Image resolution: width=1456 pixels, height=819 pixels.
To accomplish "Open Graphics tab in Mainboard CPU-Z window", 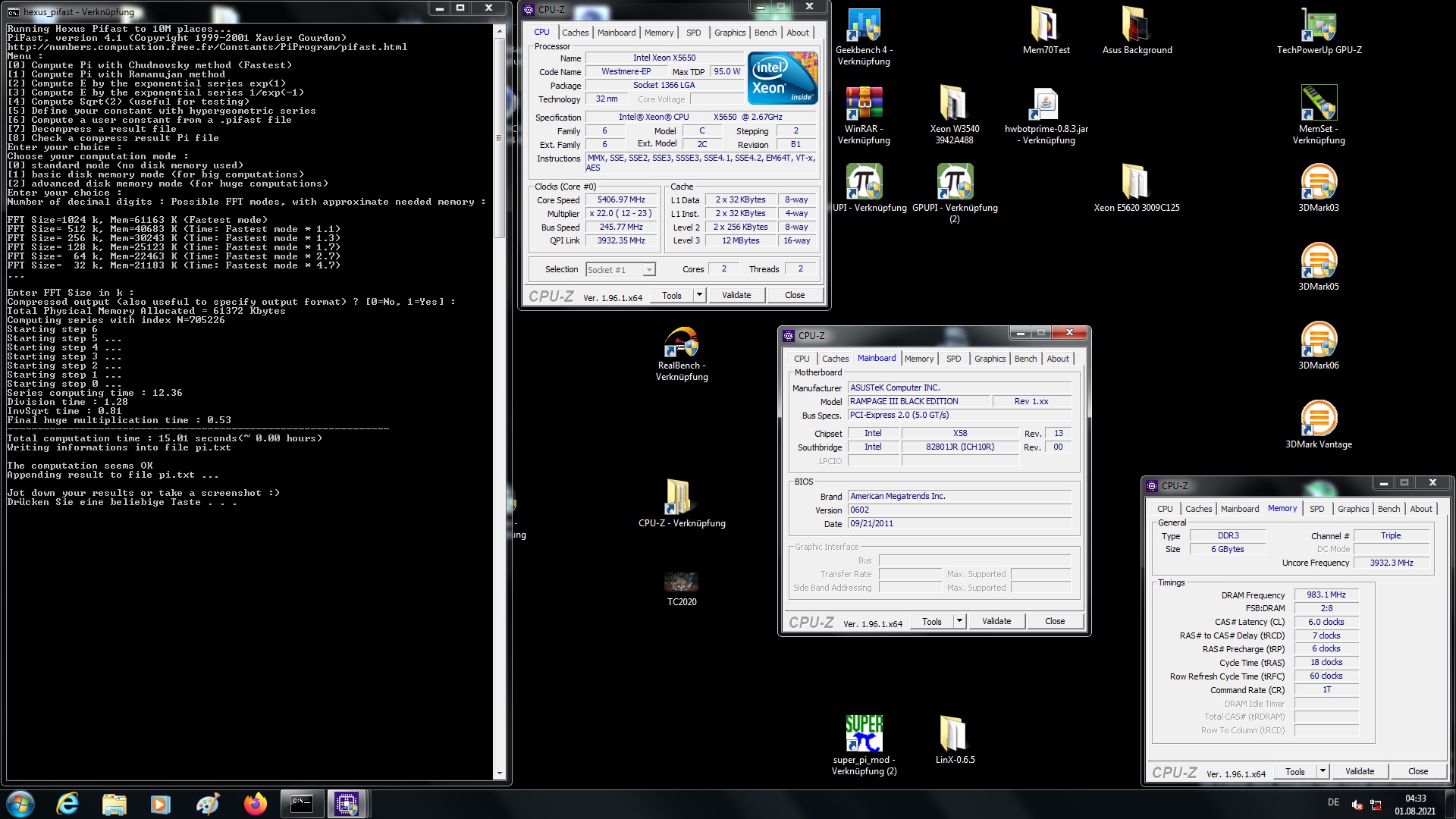I will click(x=990, y=359).
